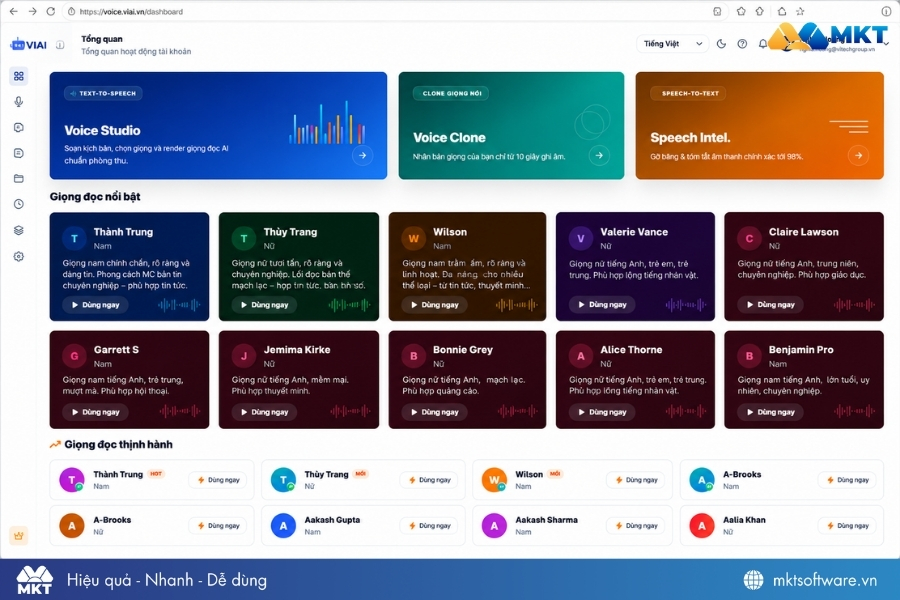The image size is (900, 600).
Task: Click the G avatar on Garrett S card
Action: (74, 356)
